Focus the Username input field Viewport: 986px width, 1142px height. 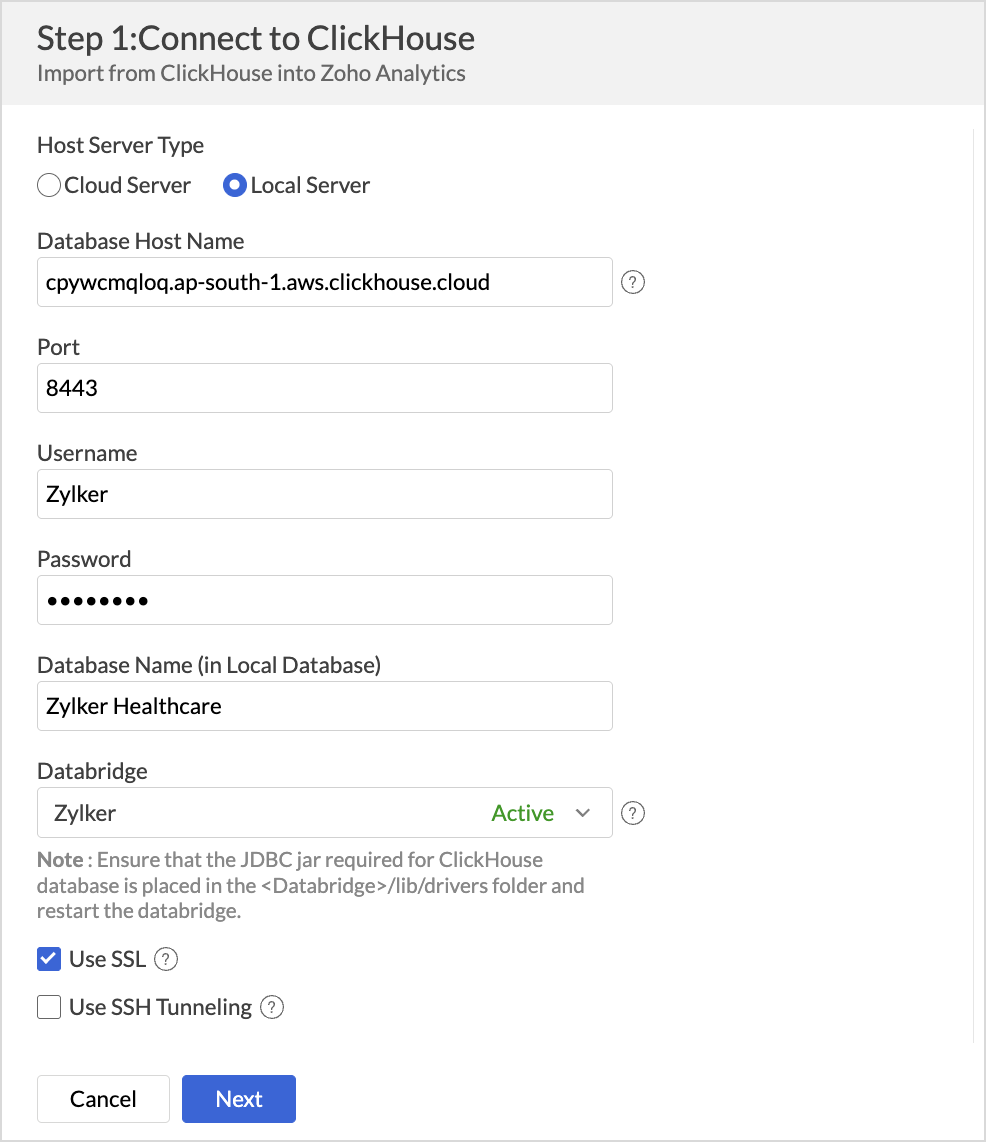325,494
